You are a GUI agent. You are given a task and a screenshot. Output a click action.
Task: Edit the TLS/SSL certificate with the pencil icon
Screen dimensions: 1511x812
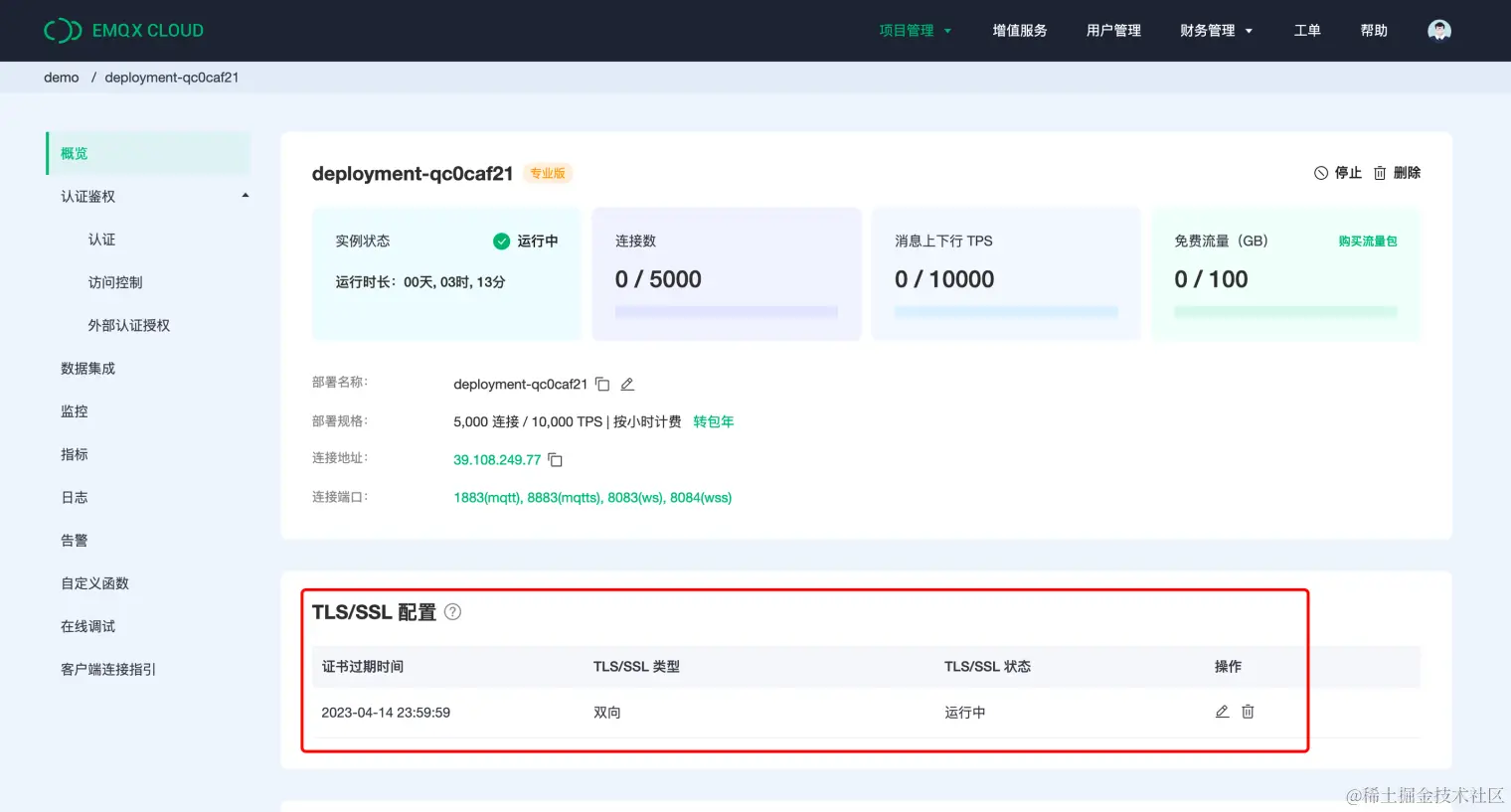[x=1222, y=712]
